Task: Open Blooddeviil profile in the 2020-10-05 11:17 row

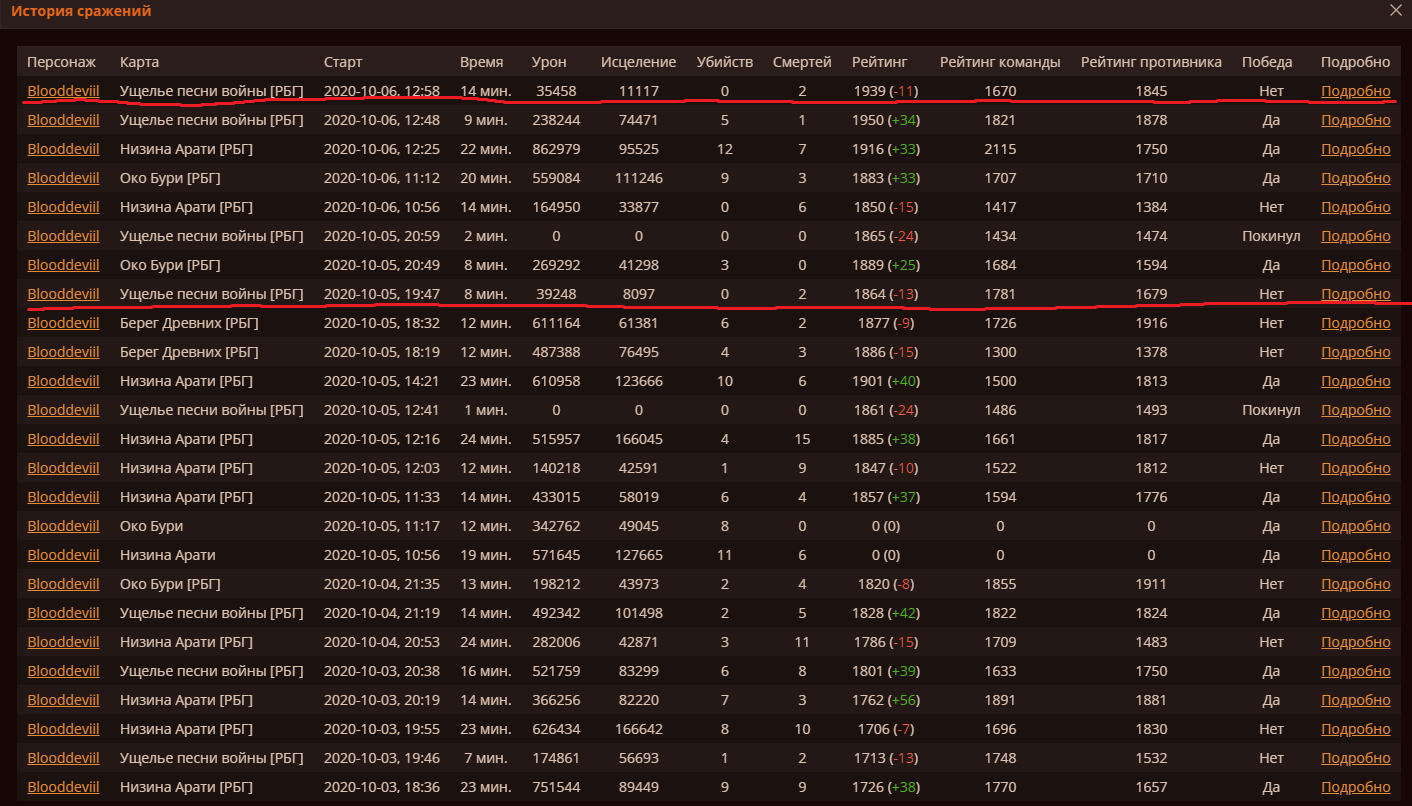Action: pyautogui.click(x=63, y=526)
